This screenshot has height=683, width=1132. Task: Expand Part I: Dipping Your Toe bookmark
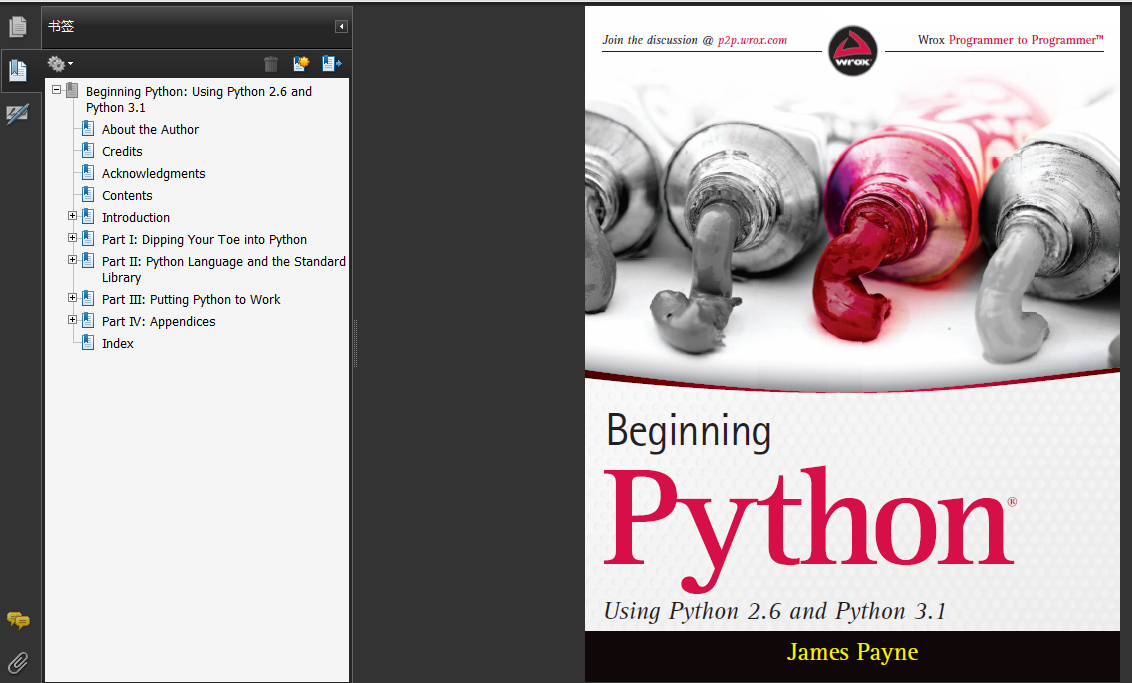72,238
